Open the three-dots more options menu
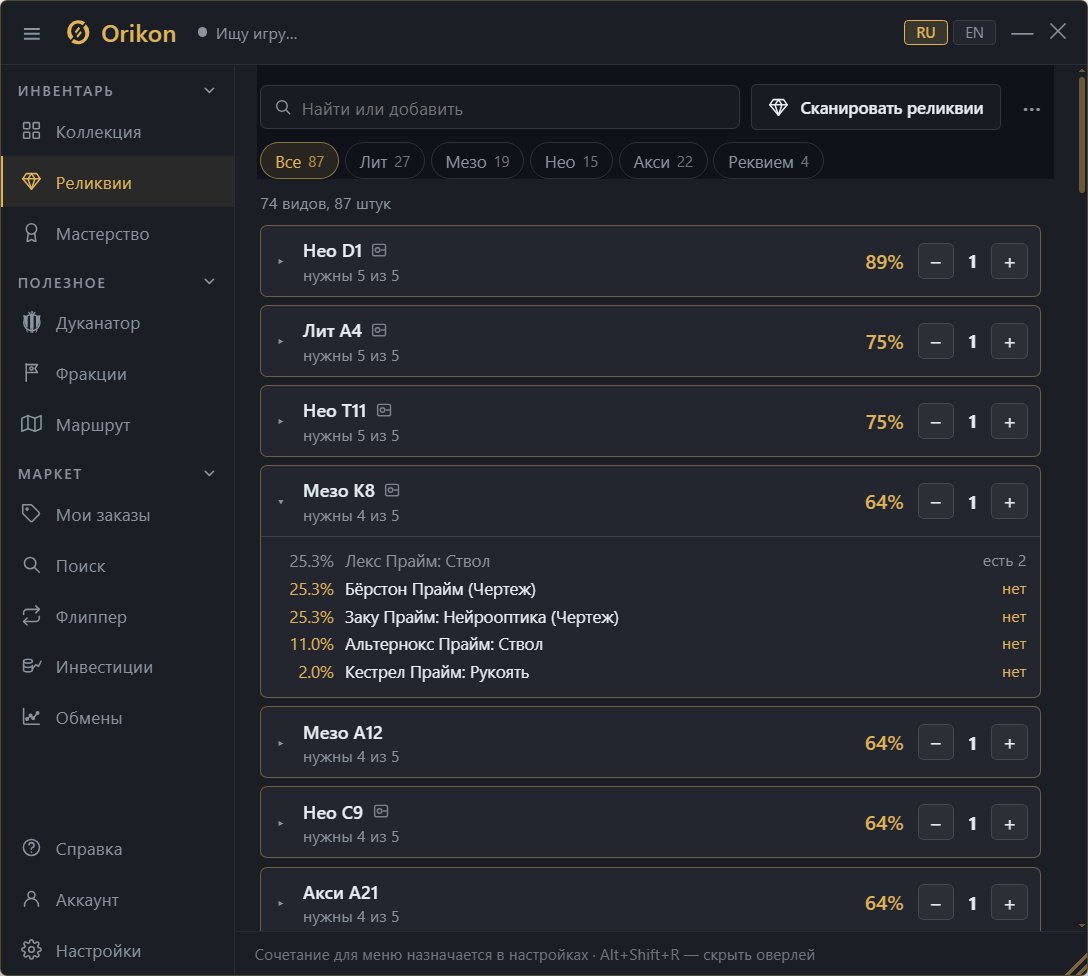The image size is (1088, 976). tap(1031, 109)
